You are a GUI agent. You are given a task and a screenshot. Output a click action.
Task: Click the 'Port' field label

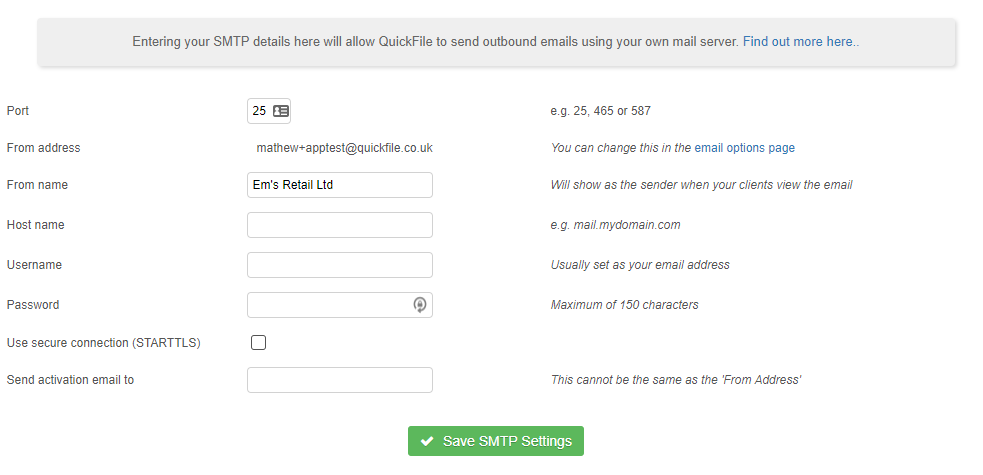tap(19, 111)
